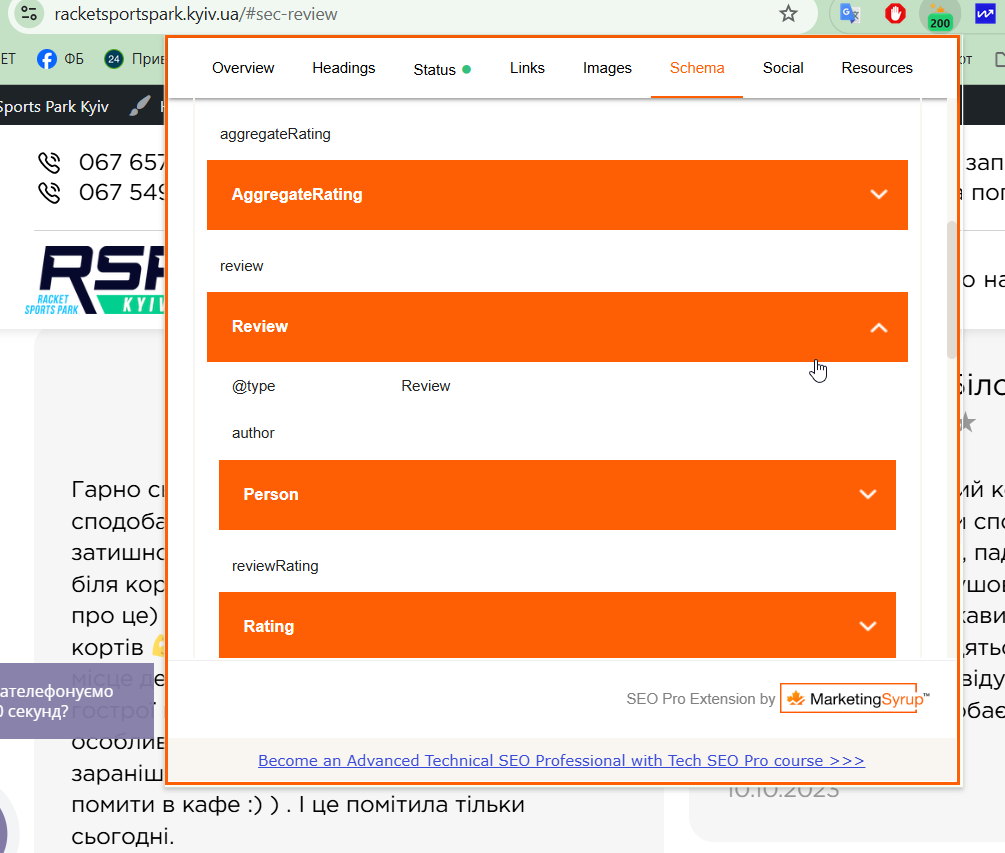Expand the Person section chevron

[868, 494]
